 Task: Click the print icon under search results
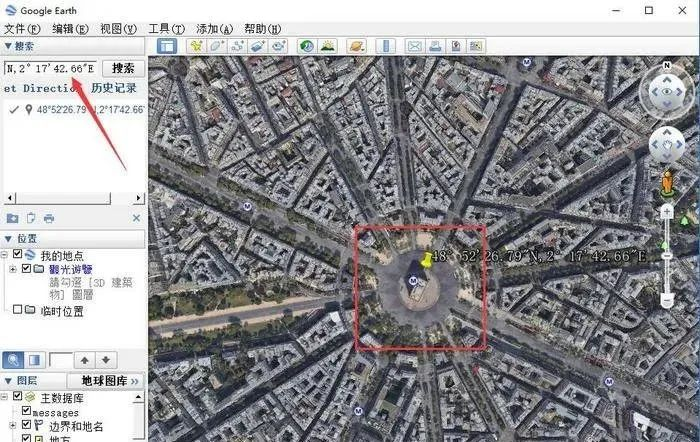point(49,218)
